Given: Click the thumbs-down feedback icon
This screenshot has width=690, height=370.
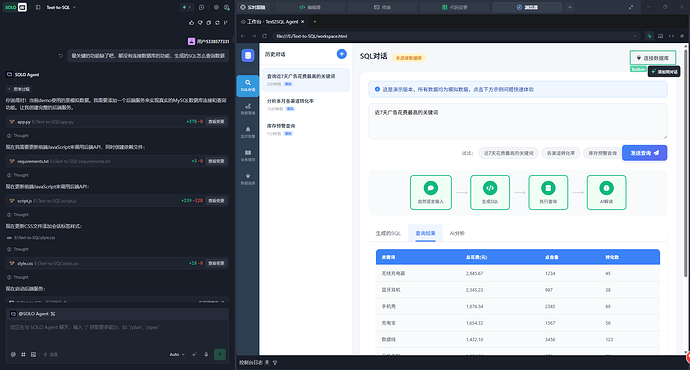Looking at the screenshot, I should [200, 22].
